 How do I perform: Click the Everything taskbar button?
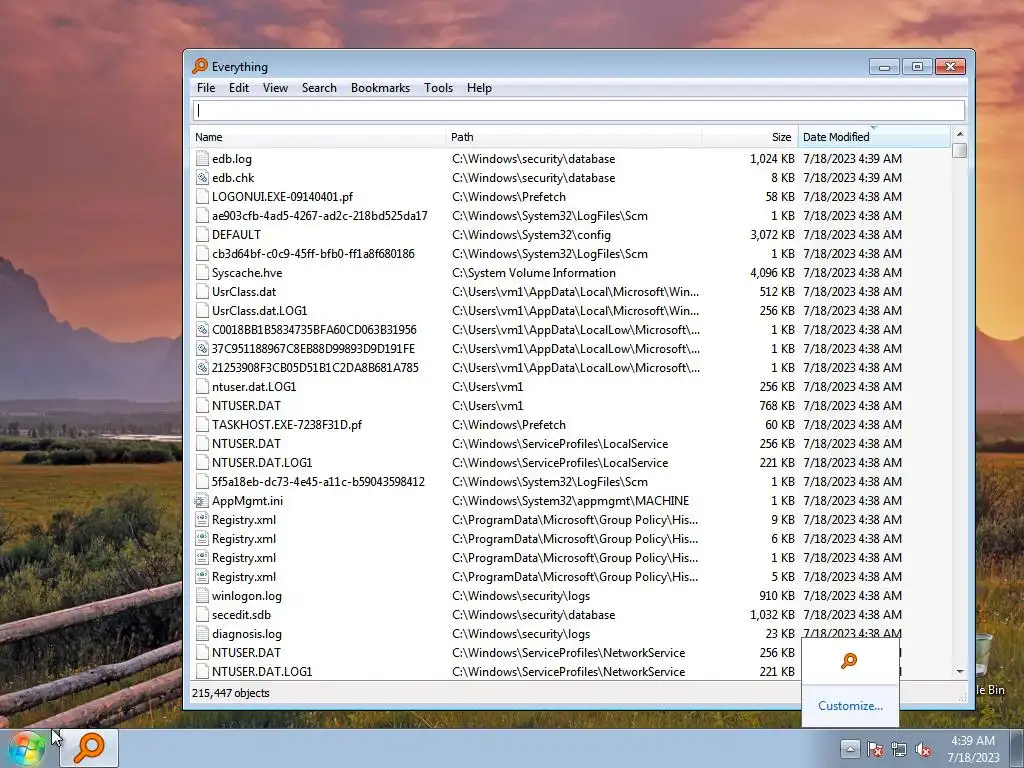point(89,748)
